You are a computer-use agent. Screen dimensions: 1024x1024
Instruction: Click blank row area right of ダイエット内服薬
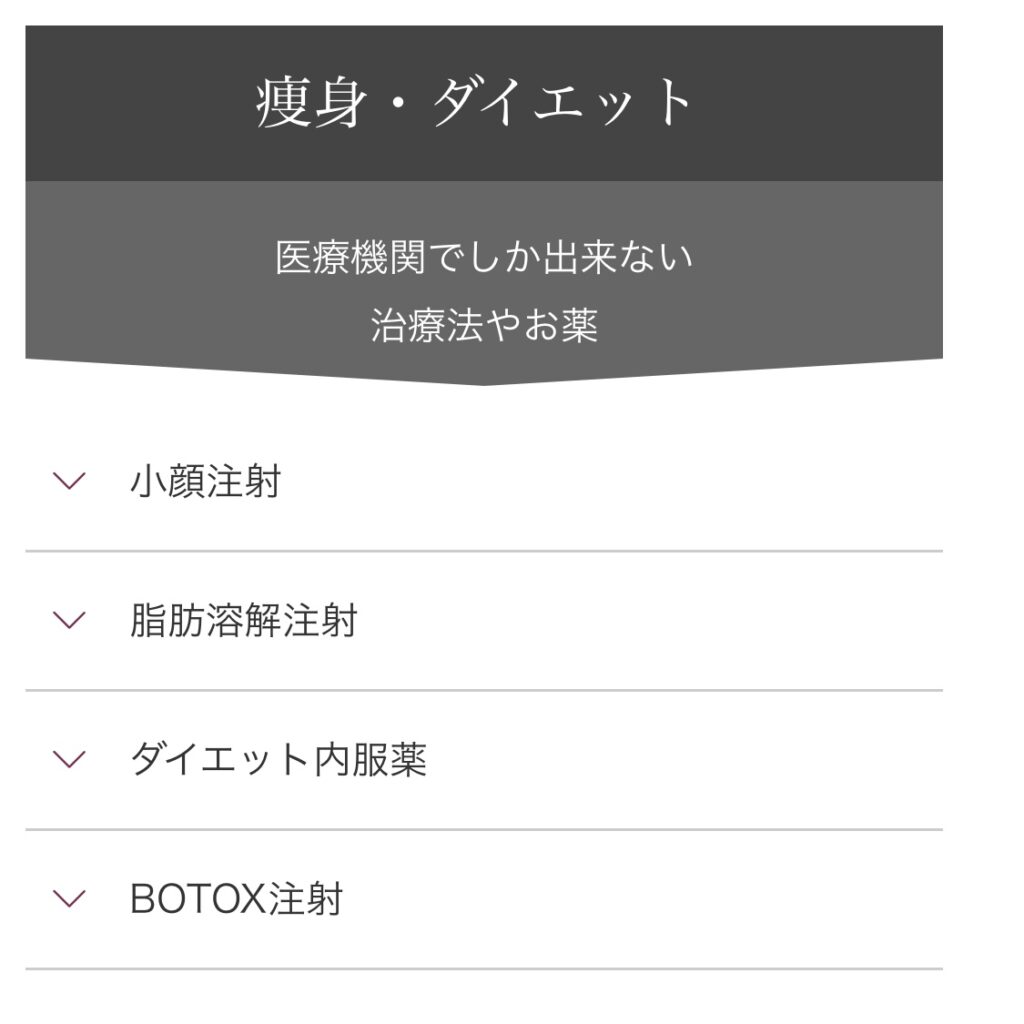click(x=684, y=760)
